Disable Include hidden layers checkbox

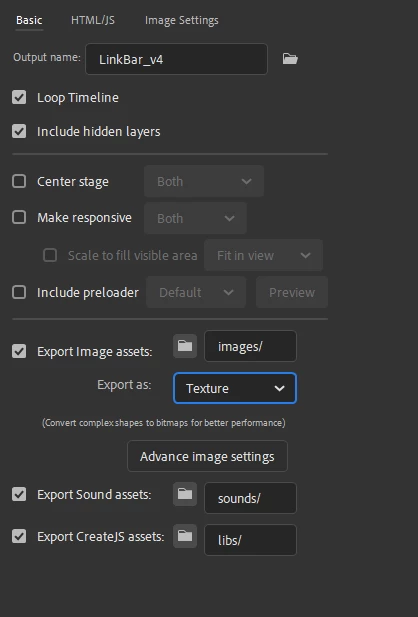[x=19, y=131]
